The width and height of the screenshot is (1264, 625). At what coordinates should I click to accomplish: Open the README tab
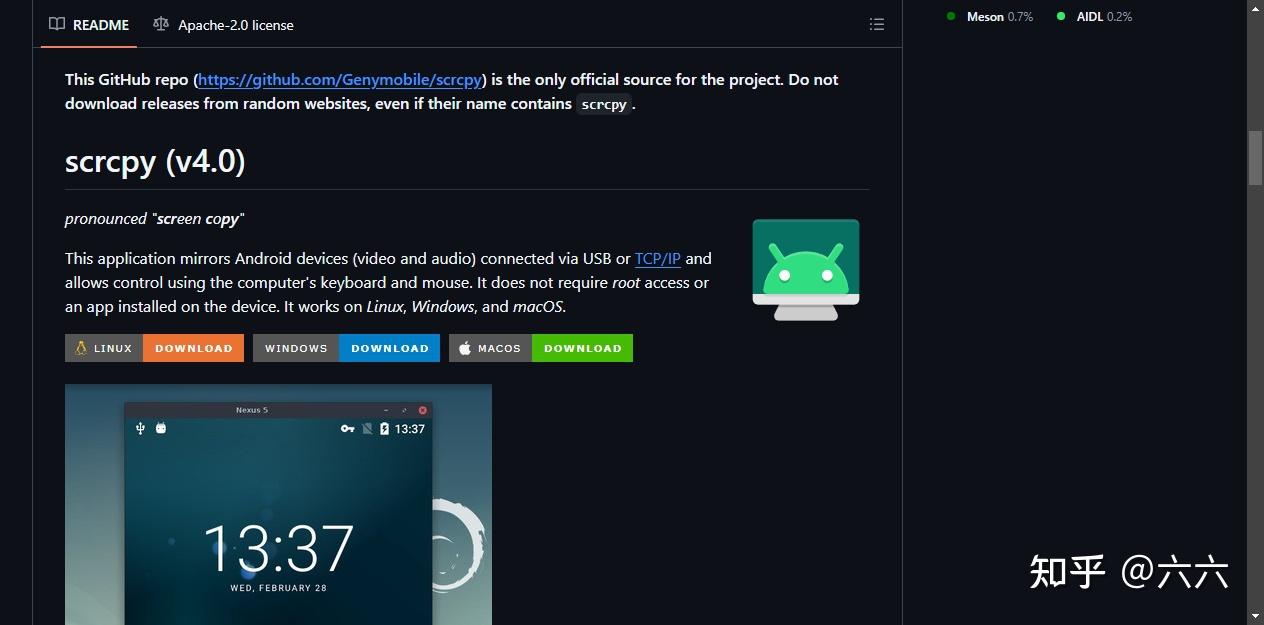pos(89,25)
